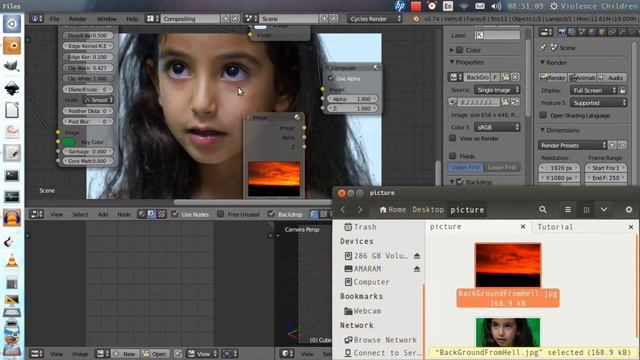Click screen layout browse icon beside Compositing

tap(152, 19)
